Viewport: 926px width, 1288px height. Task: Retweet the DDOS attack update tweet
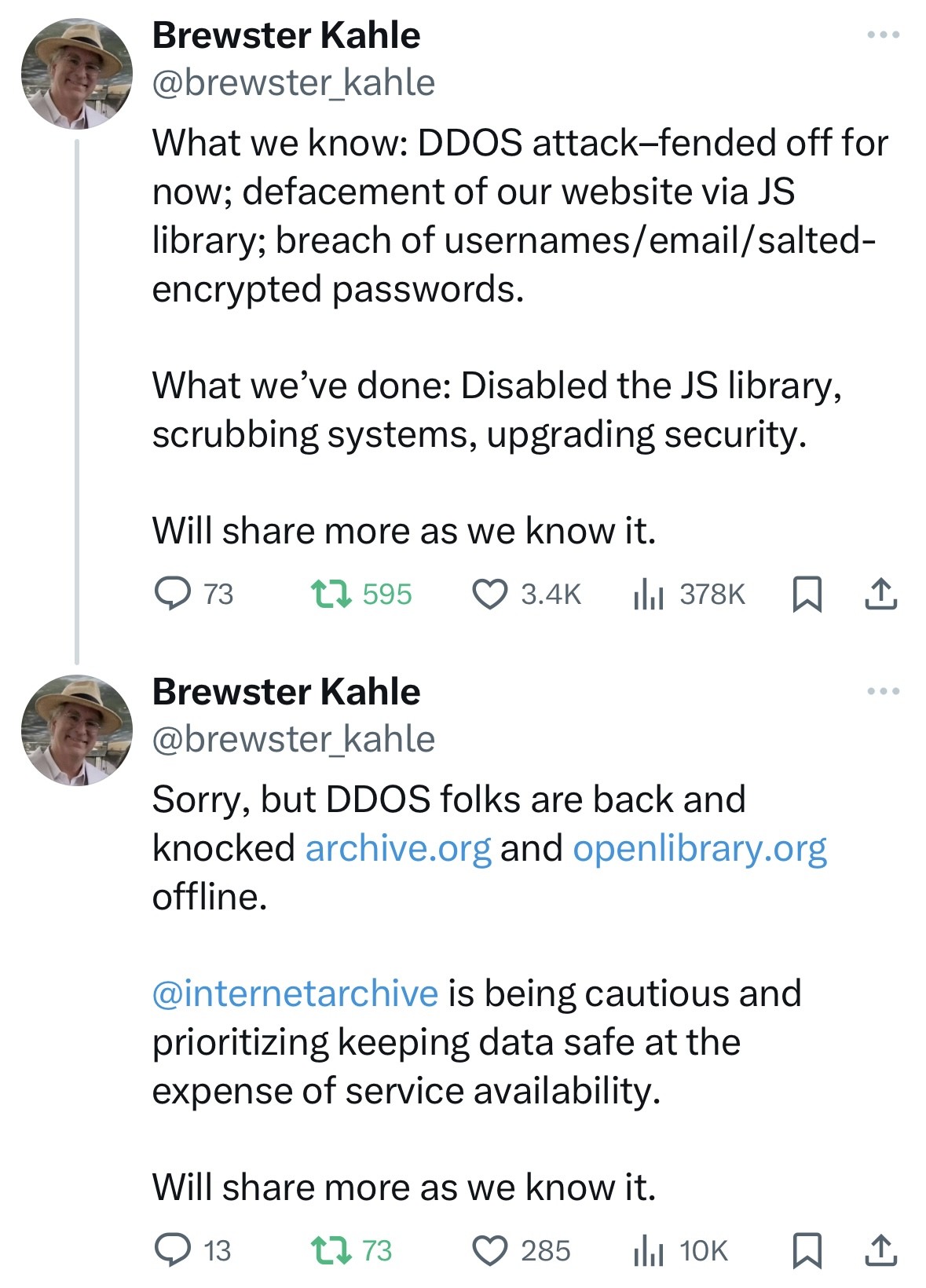[361, 594]
